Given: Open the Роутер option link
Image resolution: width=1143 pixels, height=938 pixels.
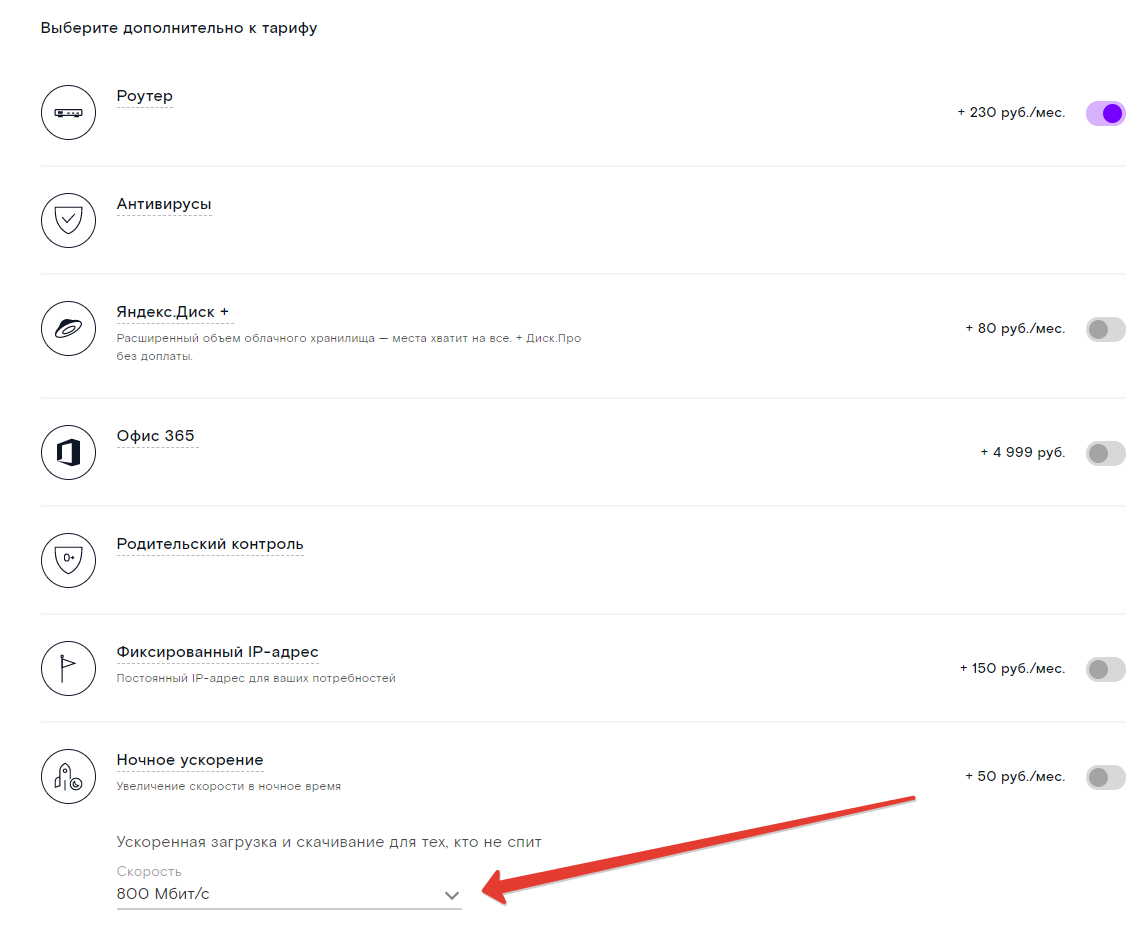Looking at the screenshot, I should click(145, 97).
